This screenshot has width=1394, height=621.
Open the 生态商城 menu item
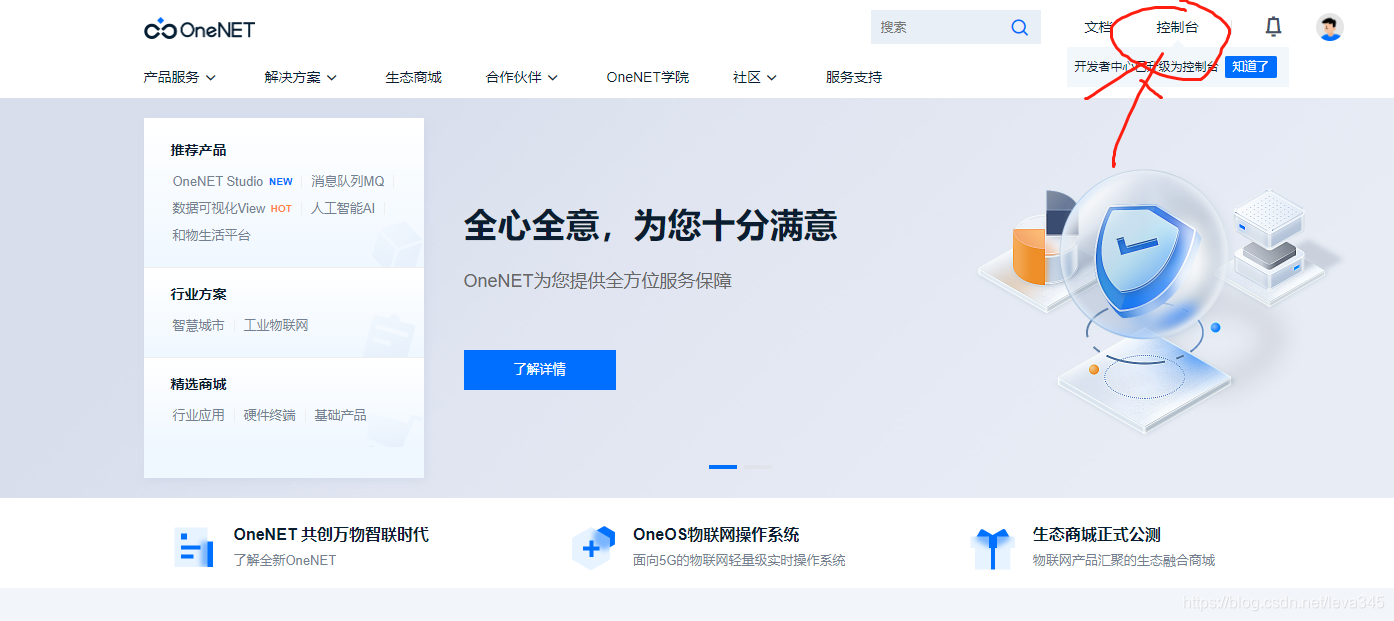(x=413, y=77)
